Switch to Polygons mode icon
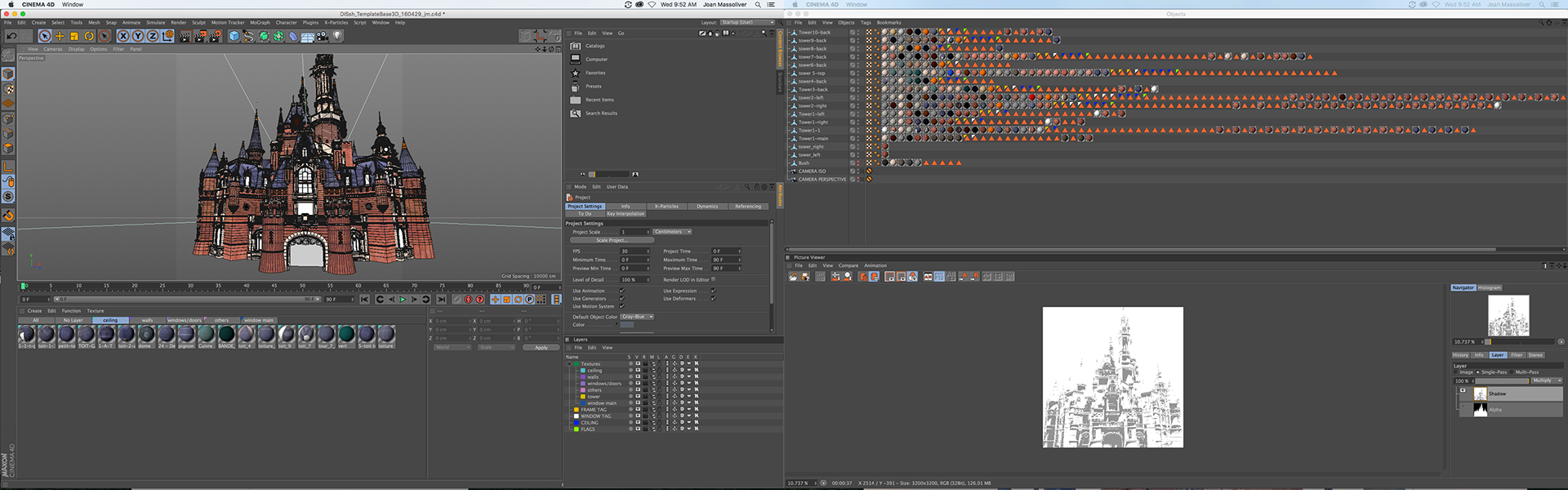This screenshot has height=490, width=1568. 8,148
